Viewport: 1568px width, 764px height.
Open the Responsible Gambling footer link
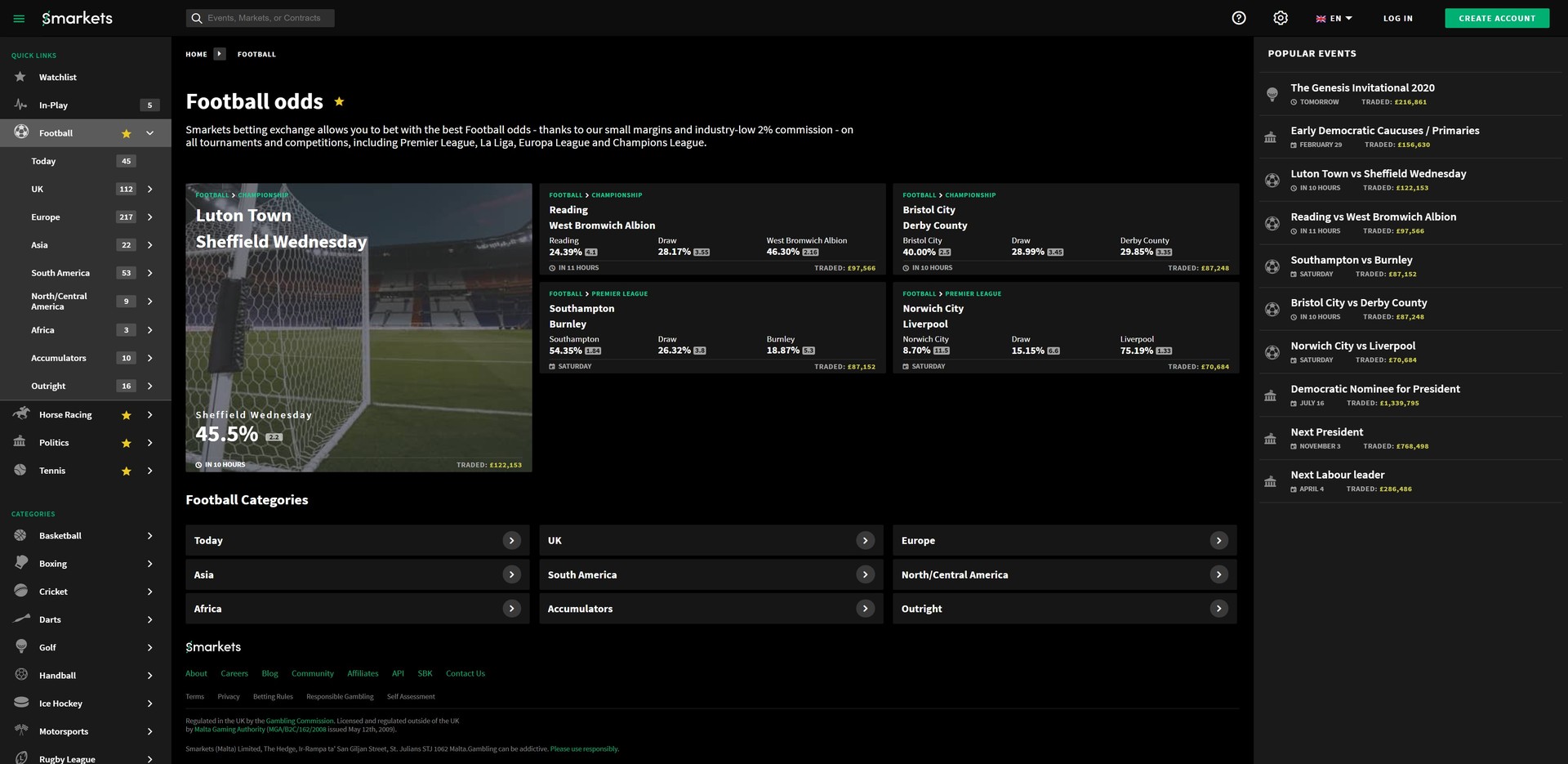pos(340,696)
